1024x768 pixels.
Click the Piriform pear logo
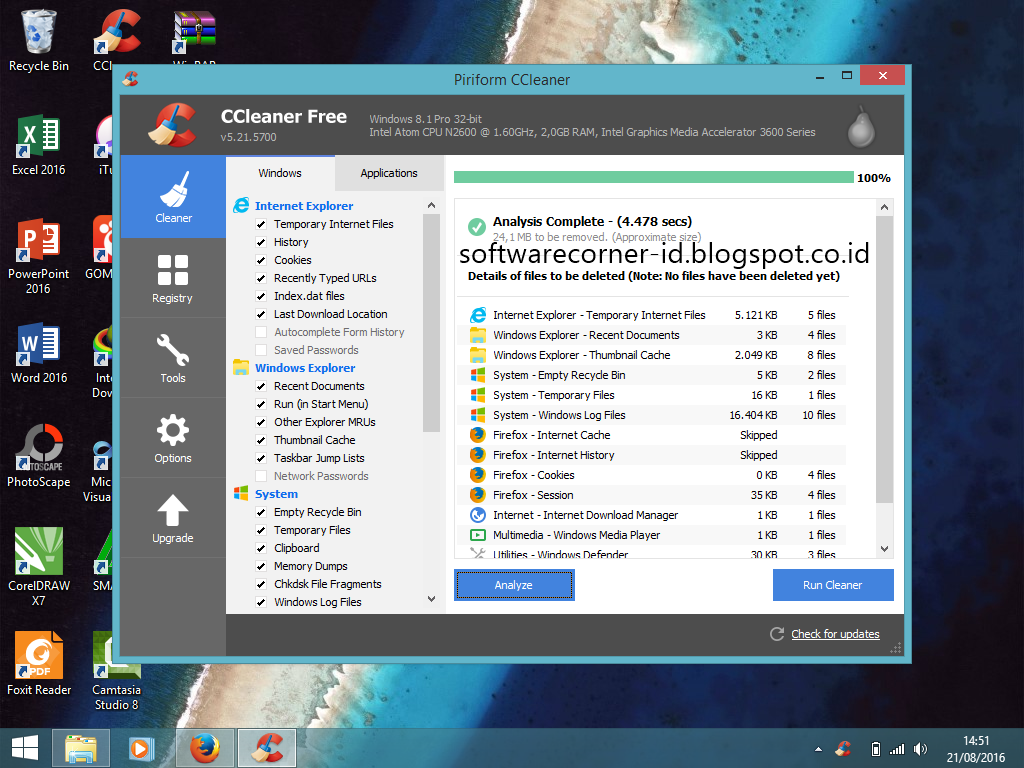[x=861, y=126]
